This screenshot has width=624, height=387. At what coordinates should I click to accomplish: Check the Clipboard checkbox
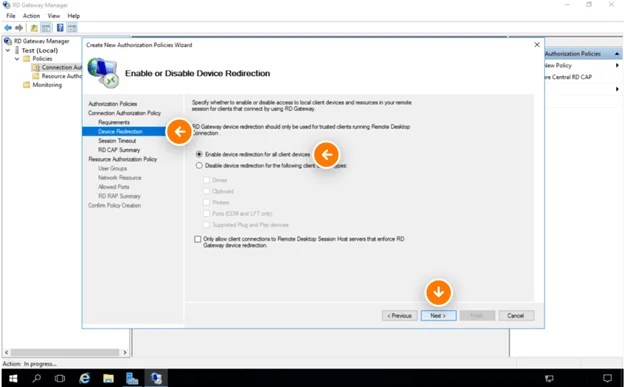click(x=206, y=191)
